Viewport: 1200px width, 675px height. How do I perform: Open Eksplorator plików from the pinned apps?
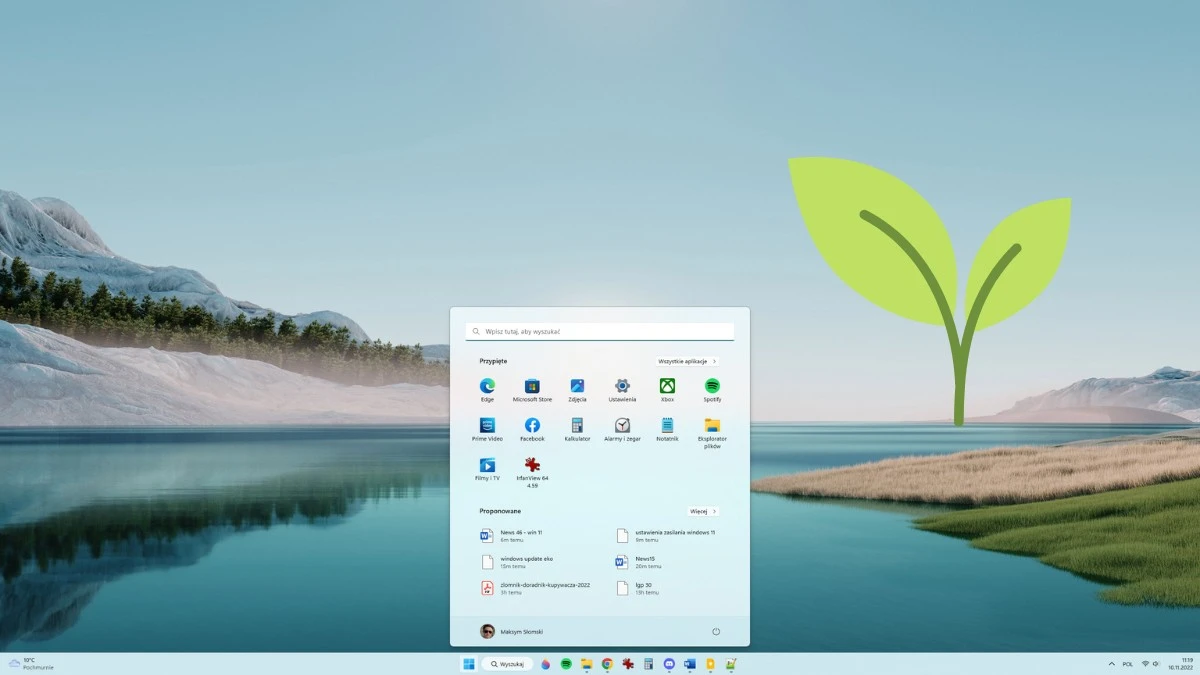tap(709, 426)
